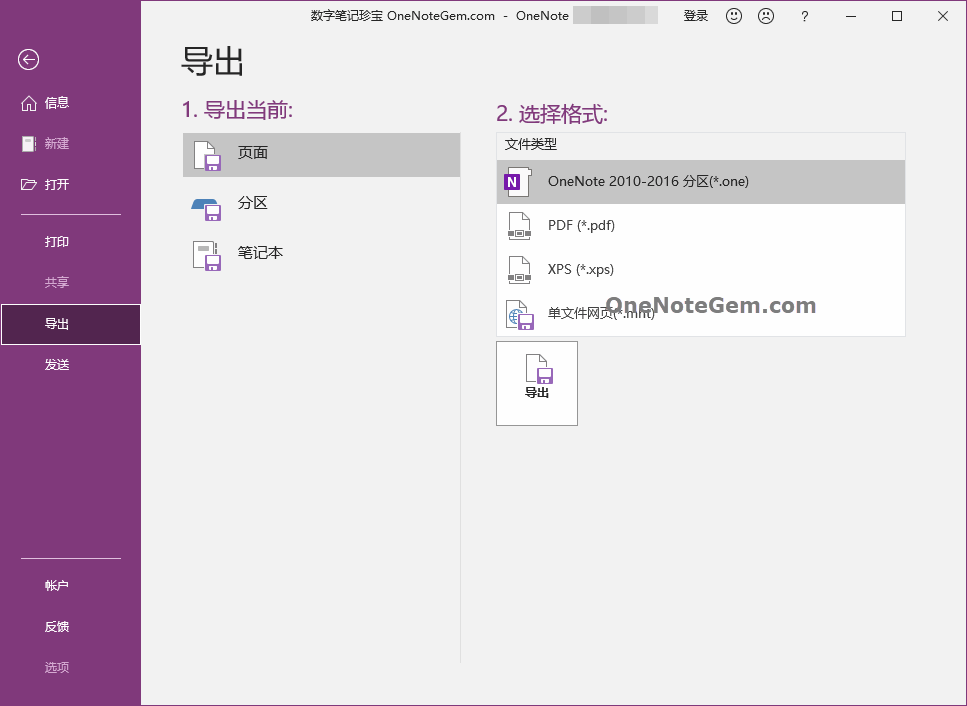
Task: Choose 笔记本 as the export scope
Action: (321, 254)
